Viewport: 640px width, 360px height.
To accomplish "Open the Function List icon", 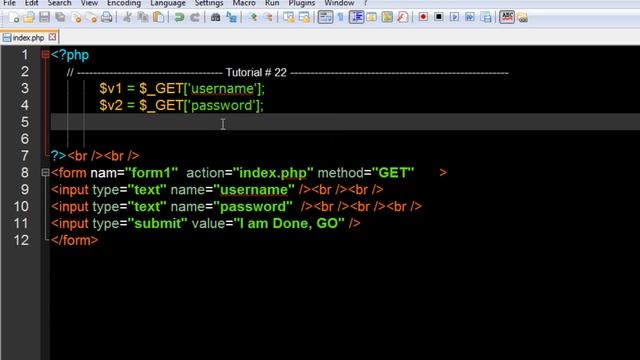I will point(402,18).
